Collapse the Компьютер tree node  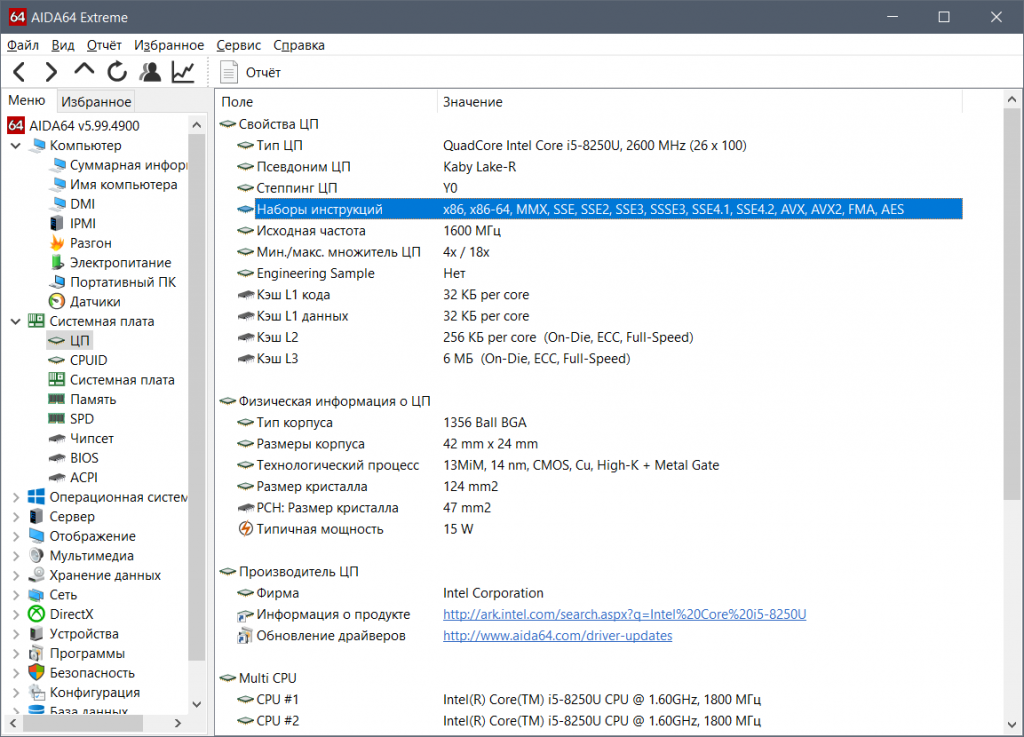click(x=15, y=146)
